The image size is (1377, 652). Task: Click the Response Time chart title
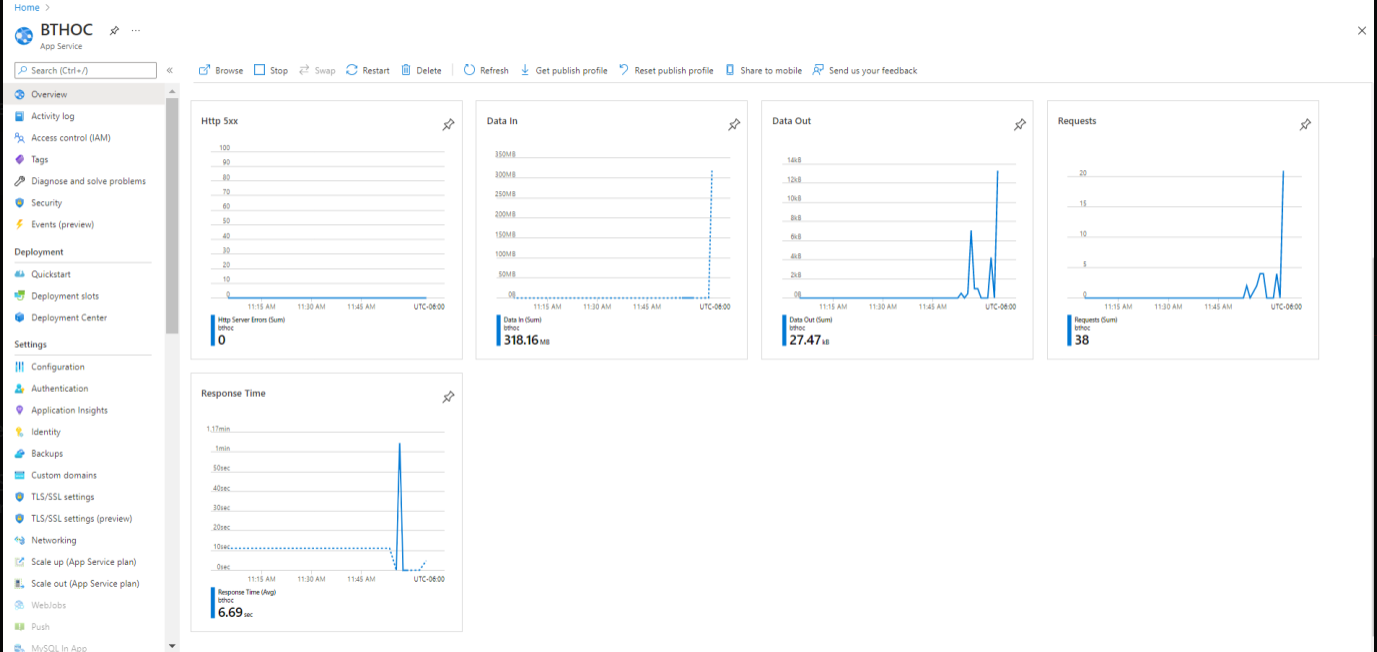coord(233,393)
